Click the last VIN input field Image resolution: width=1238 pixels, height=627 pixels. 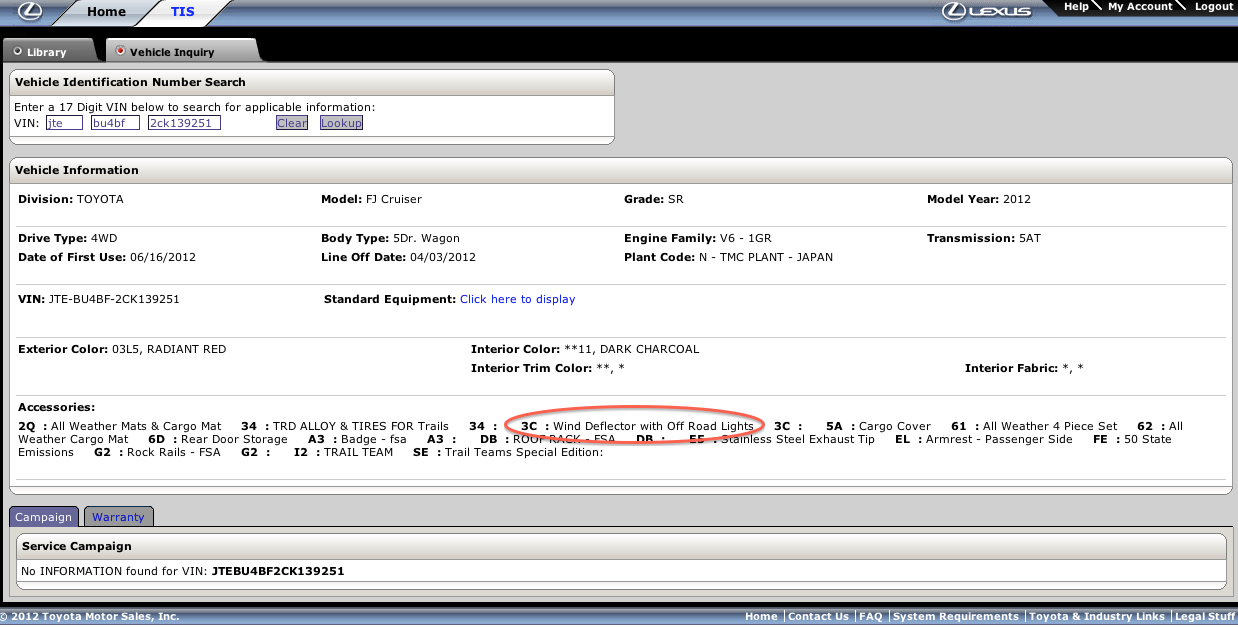pos(184,123)
